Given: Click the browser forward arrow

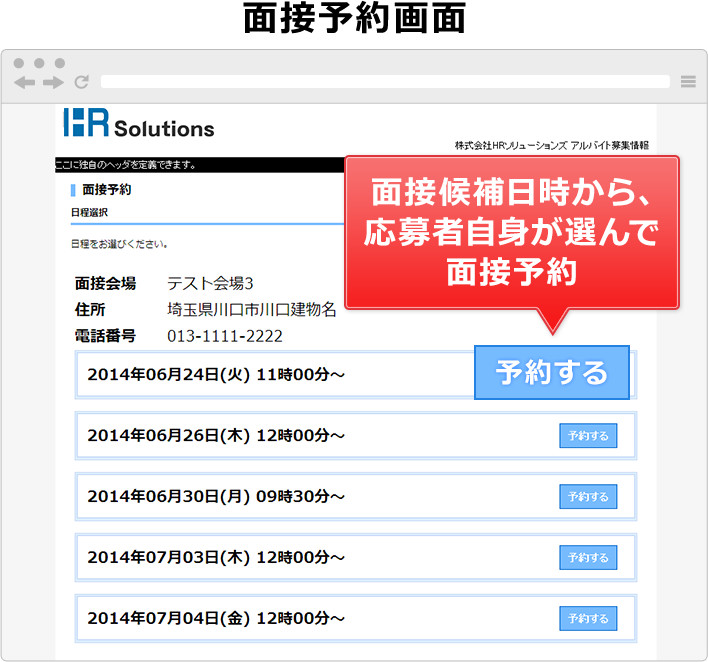Looking at the screenshot, I should pyautogui.click(x=53, y=83).
